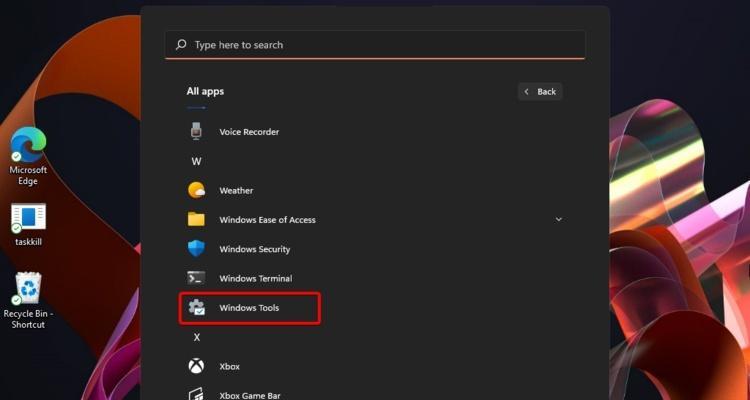Launch the Xbox app icon

tap(196, 366)
